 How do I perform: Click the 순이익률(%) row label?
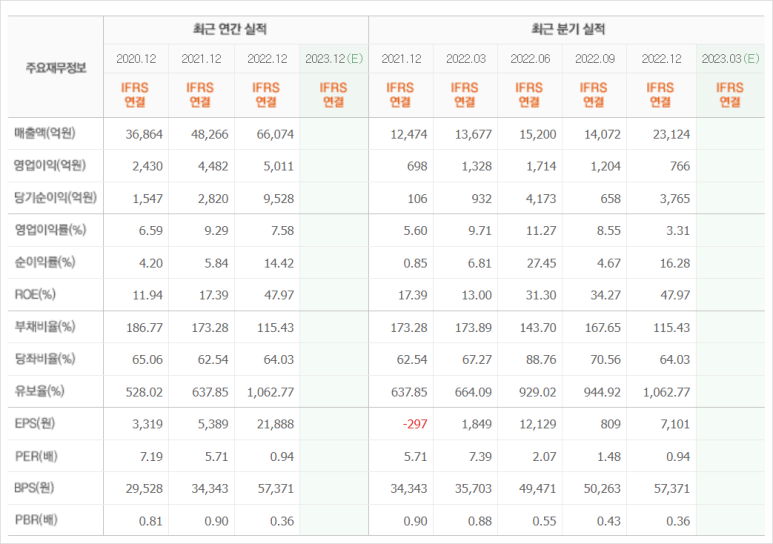[x=45, y=262]
